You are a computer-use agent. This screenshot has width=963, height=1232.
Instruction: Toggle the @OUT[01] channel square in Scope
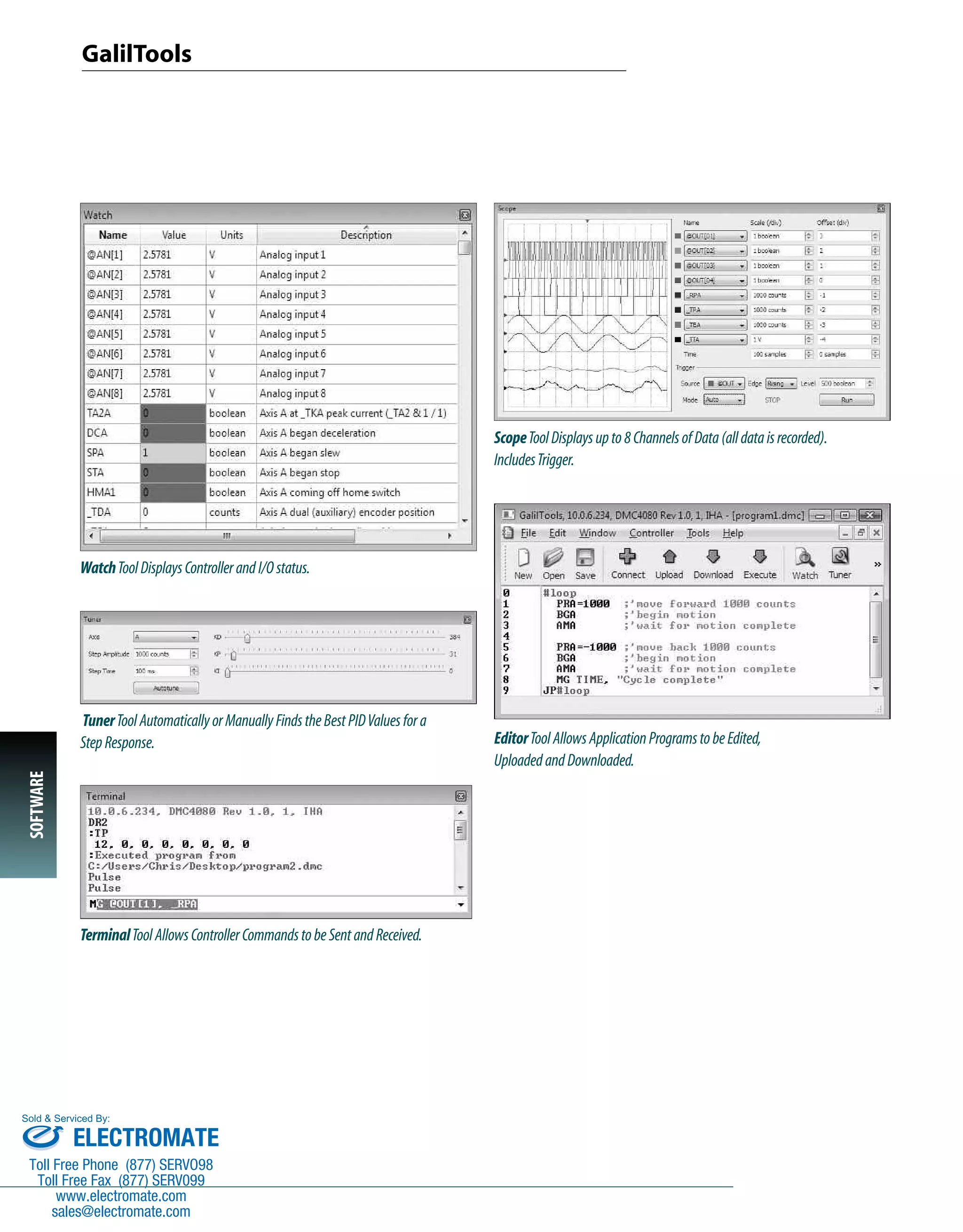(678, 237)
